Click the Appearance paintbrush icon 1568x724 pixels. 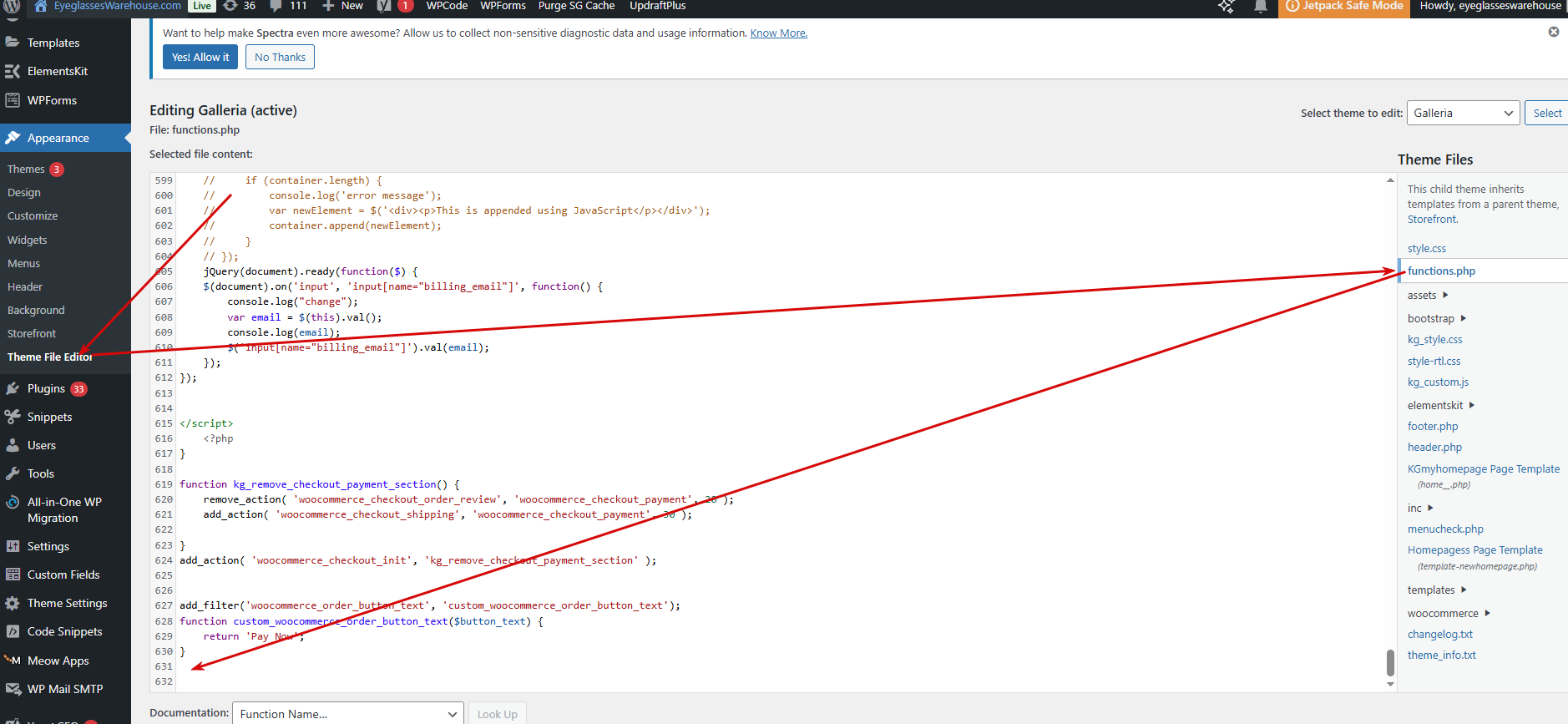[13, 138]
